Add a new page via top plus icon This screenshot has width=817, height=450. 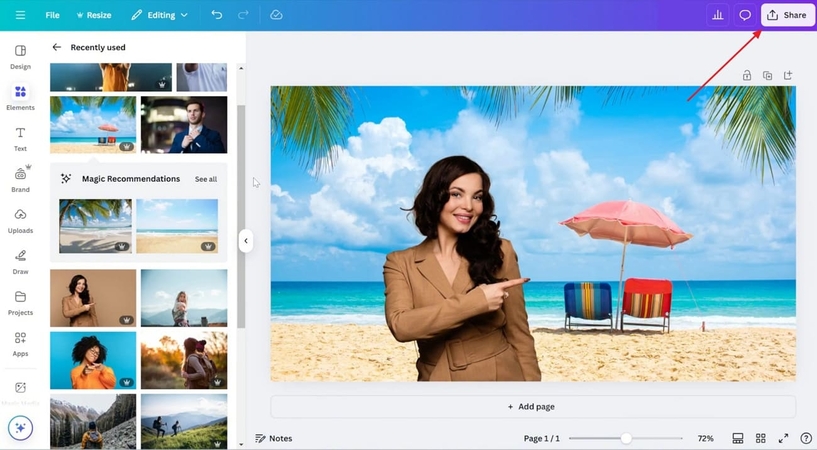coord(788,76)
